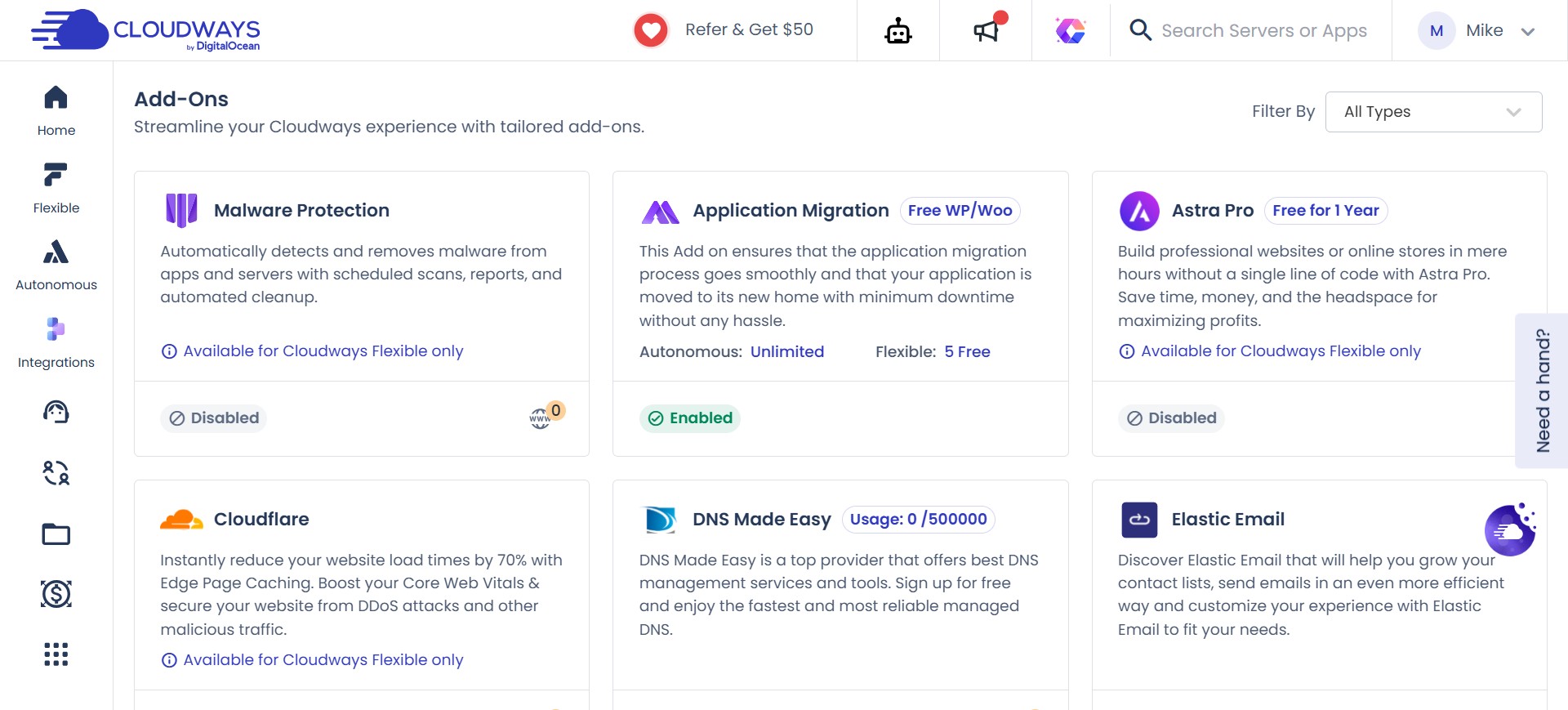Viewport: 1568px width, 710px height.
Task: Click the Free WP/Woo badge
Action: [960, 211]
